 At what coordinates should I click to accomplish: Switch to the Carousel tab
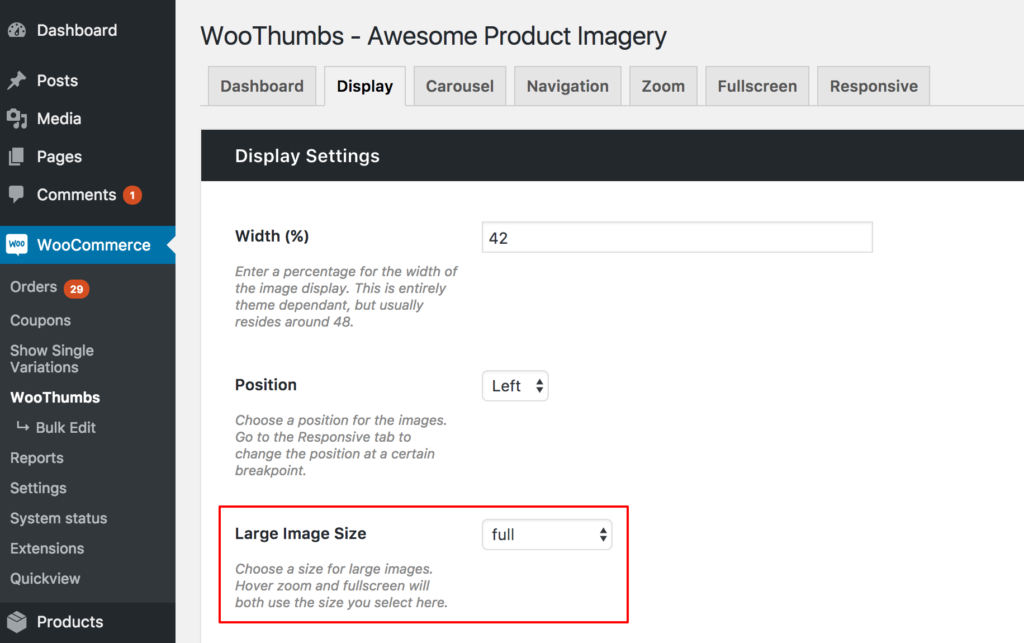(459, 85)
